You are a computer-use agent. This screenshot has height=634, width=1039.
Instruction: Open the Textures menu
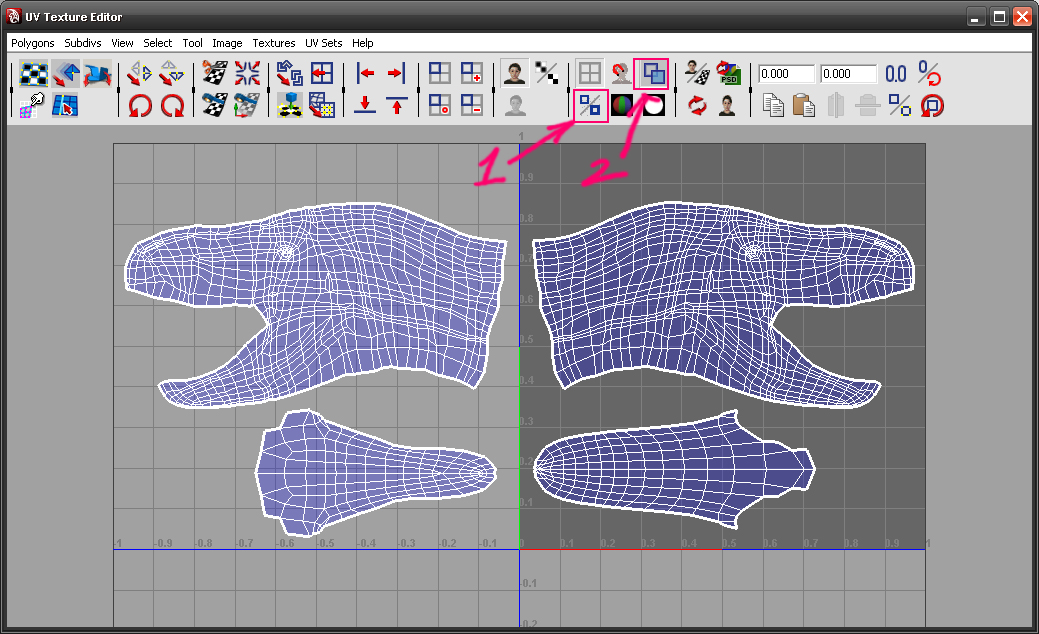point(273,43)
